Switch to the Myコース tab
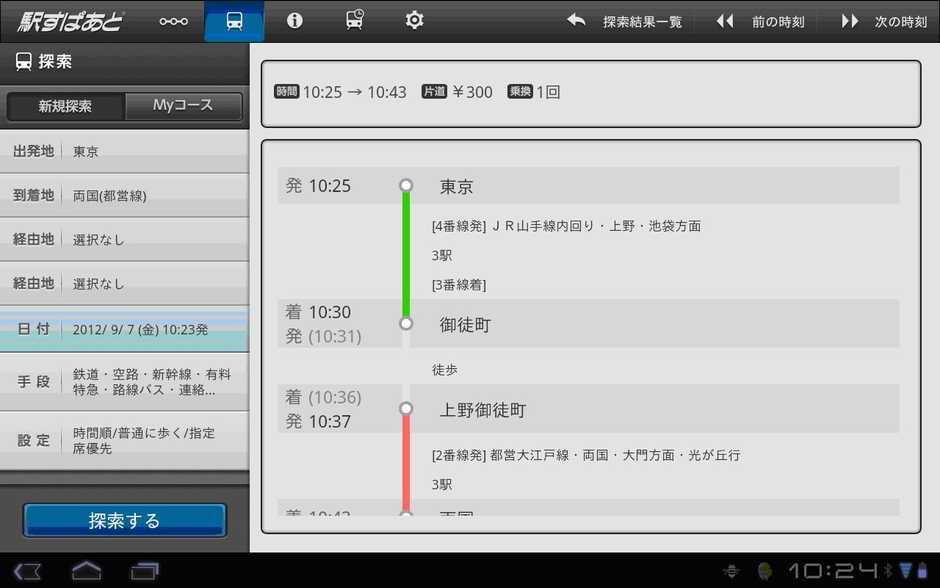The width and height of the screenshot is (940, 588). pos(183,106)
